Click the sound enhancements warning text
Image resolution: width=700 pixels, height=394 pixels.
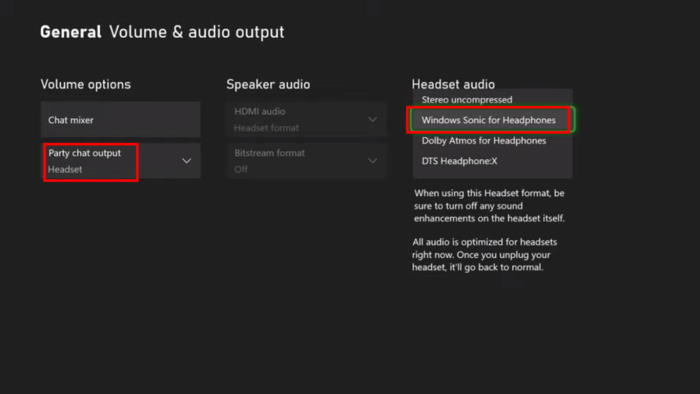coord(489,206)
